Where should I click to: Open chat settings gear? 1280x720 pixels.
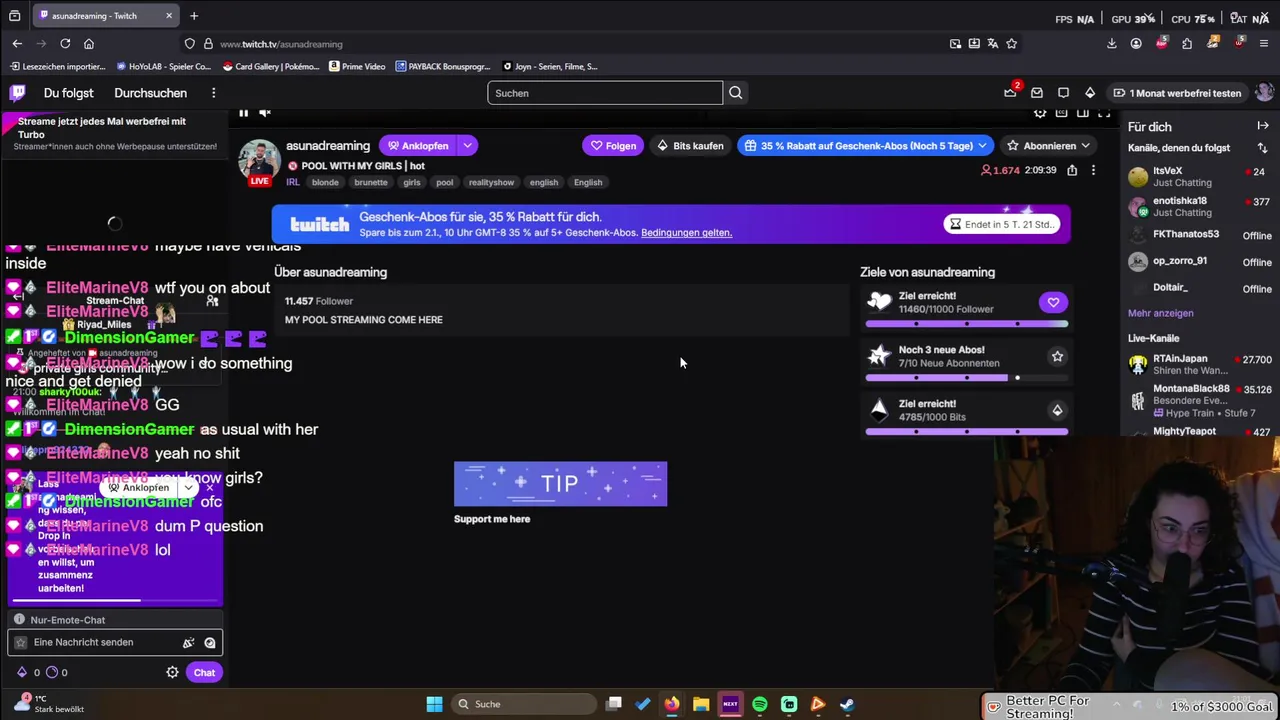(172, 673)
